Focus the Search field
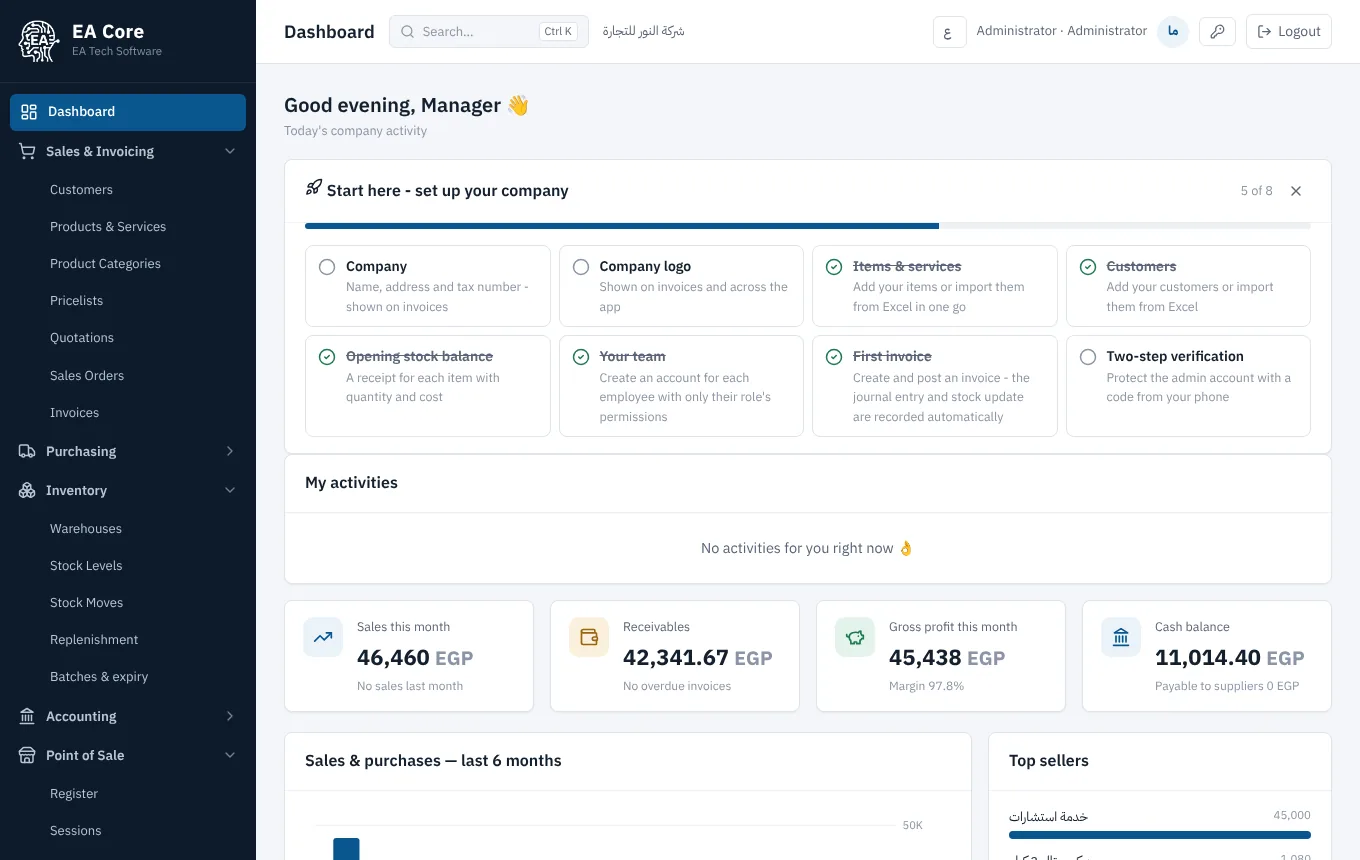1360x860 pixels. click(489, 32)
